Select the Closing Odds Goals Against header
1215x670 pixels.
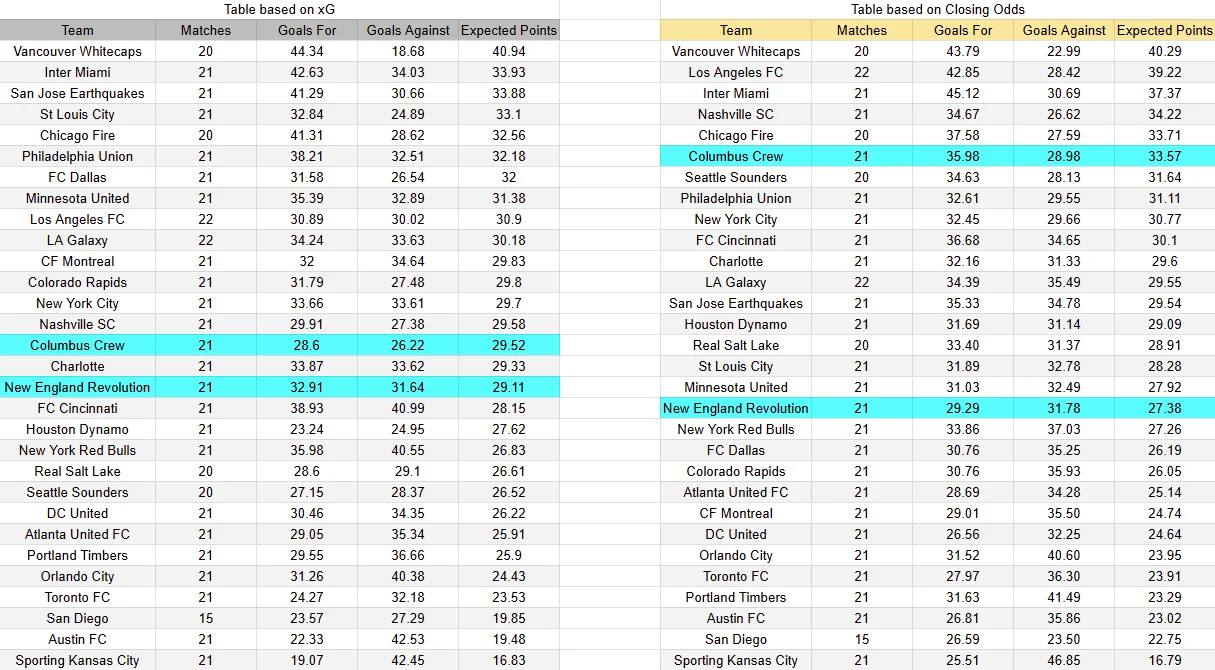click(1064, 30)
